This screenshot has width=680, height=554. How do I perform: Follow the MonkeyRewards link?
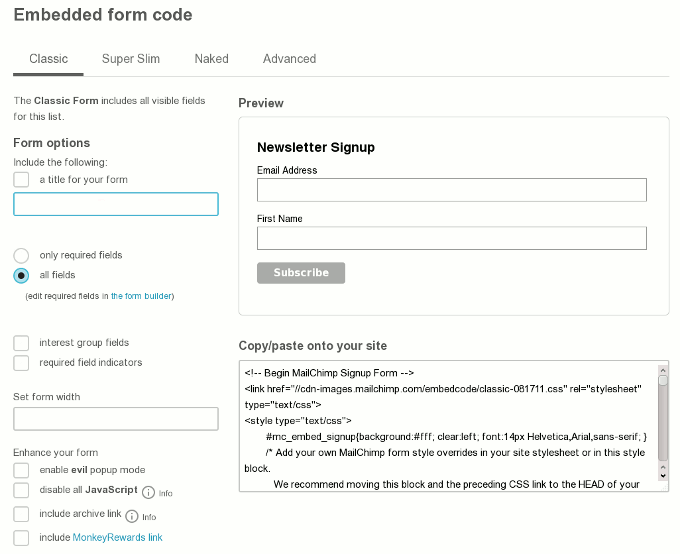tap(117, 538)
